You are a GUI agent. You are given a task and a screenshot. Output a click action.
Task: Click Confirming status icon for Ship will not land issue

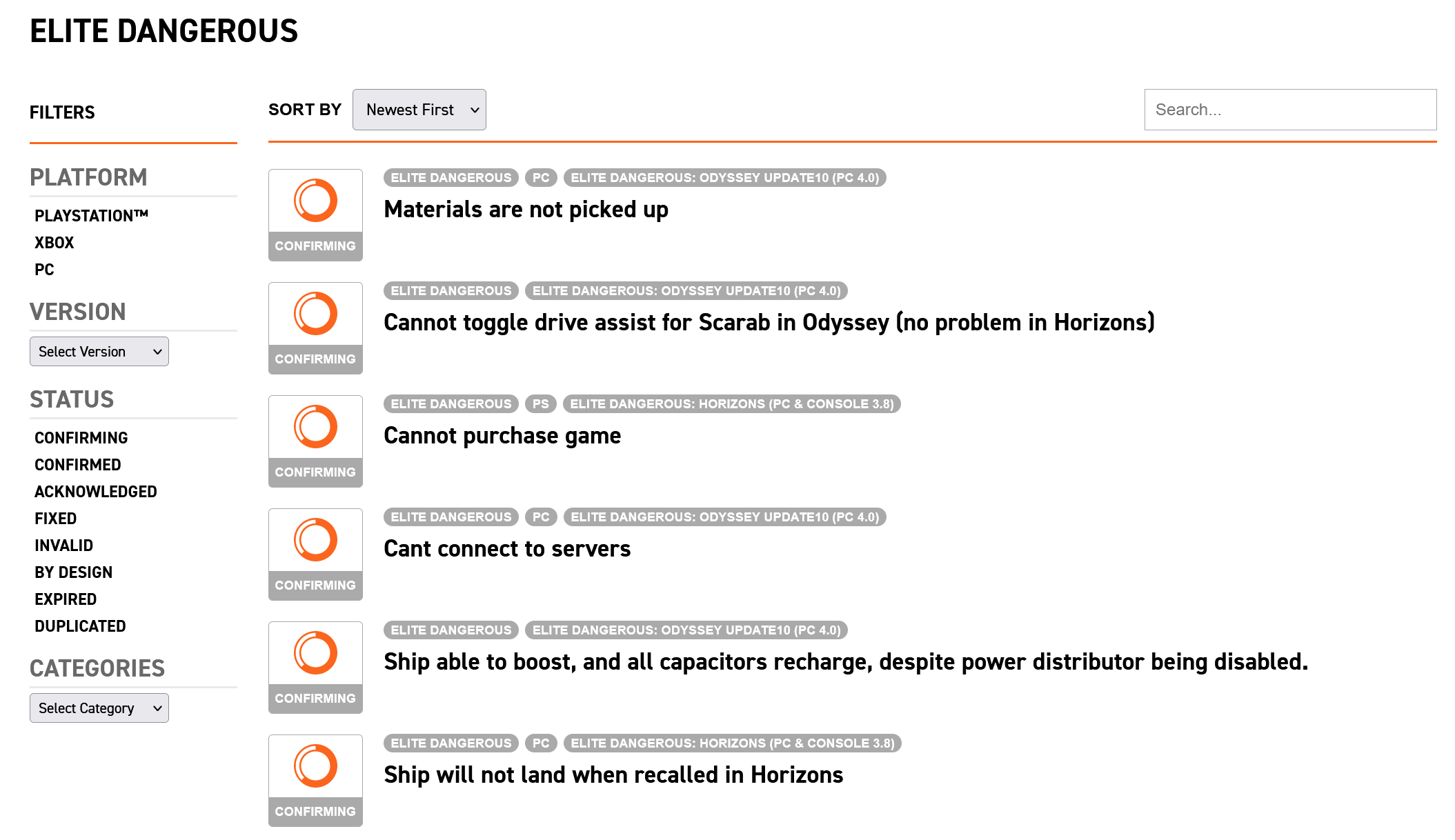pyautogui.click(x=315, y=781)
